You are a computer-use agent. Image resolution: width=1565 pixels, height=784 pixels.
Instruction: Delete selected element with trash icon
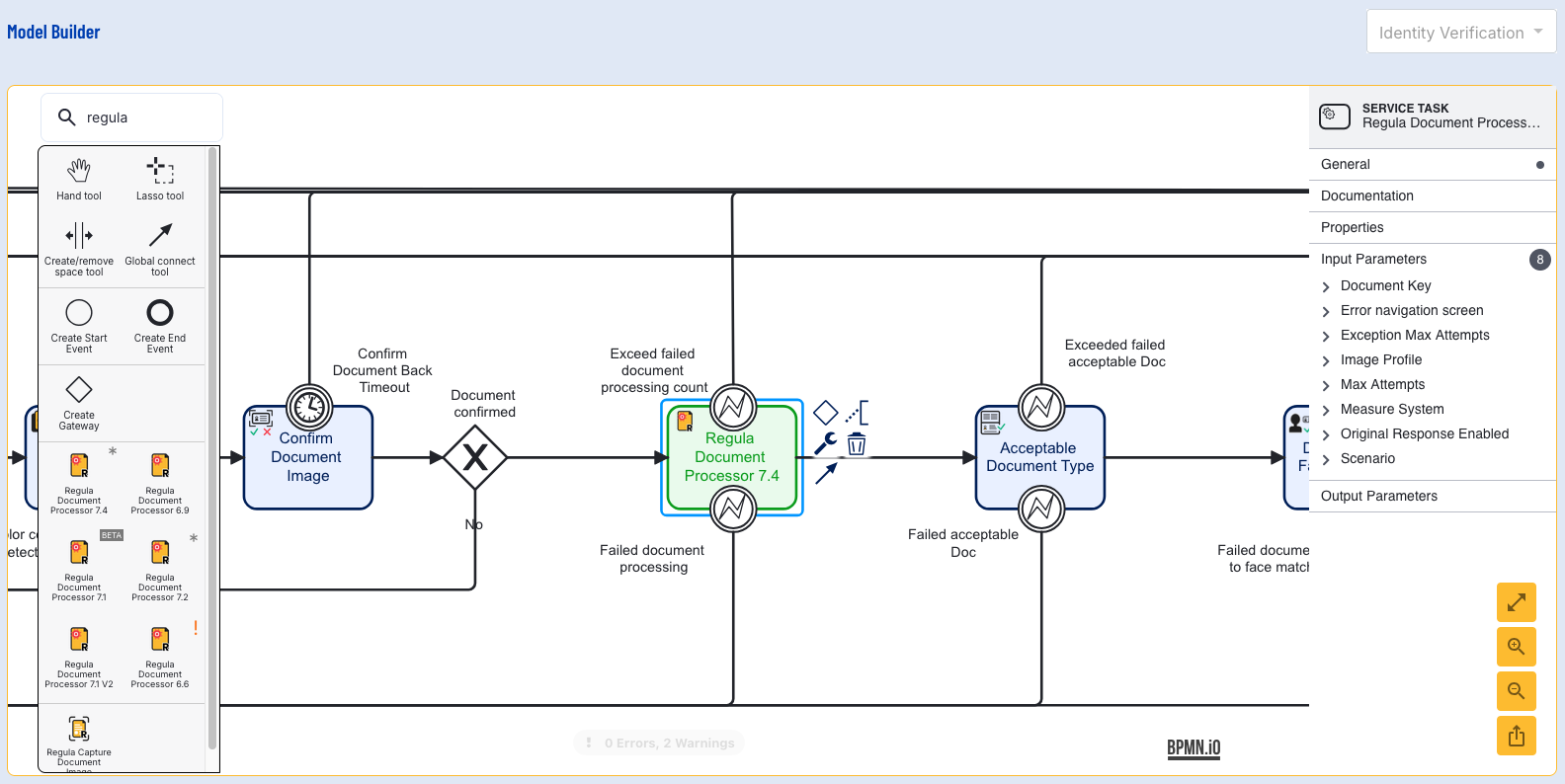pos(857,443)
